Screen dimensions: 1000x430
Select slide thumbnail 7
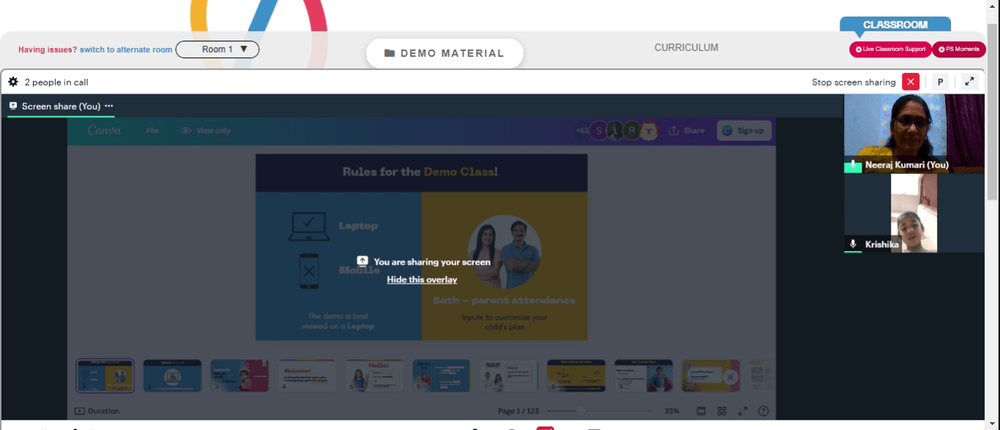click(x=509, y=375)
